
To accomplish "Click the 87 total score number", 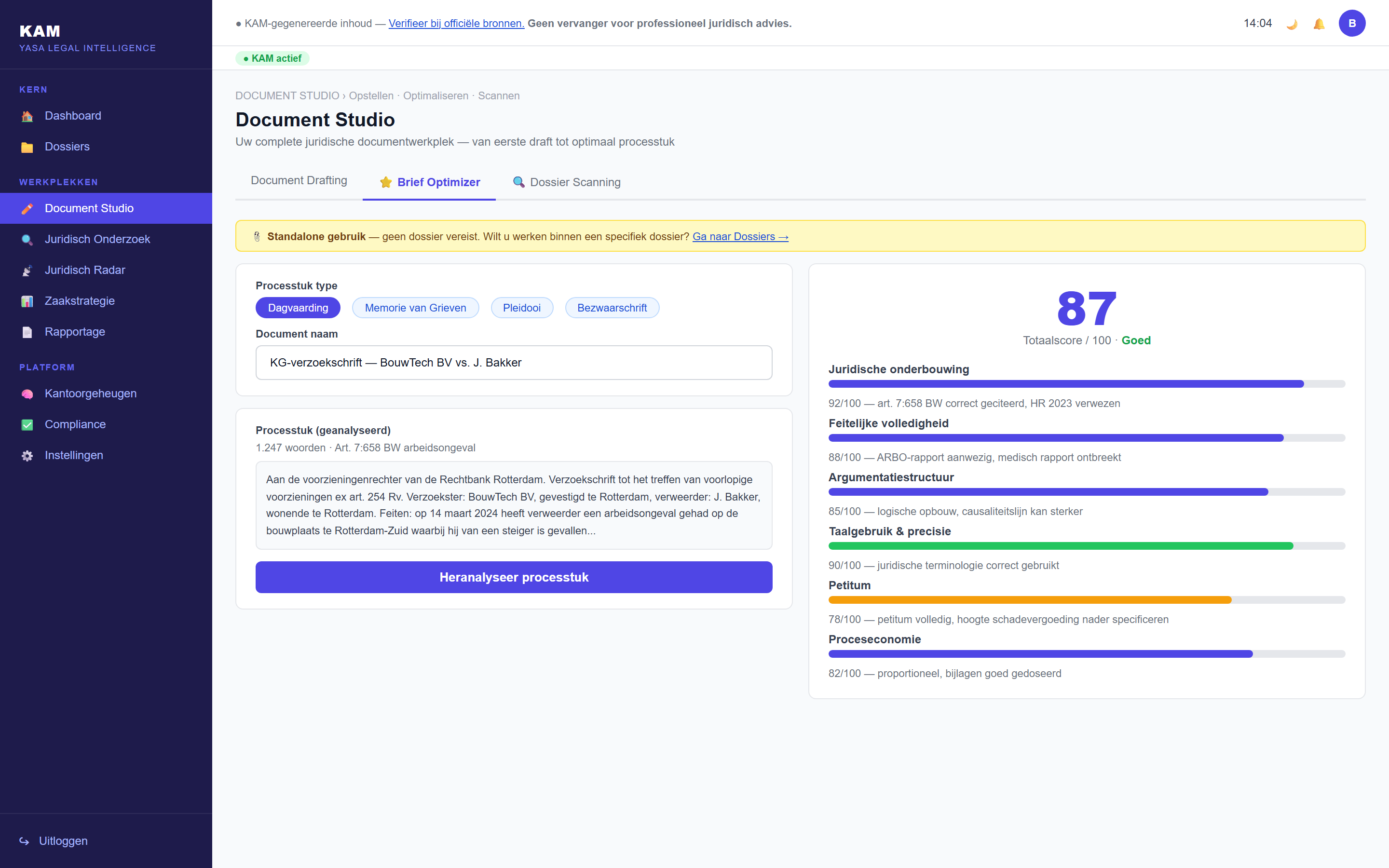I will 1087,309.
